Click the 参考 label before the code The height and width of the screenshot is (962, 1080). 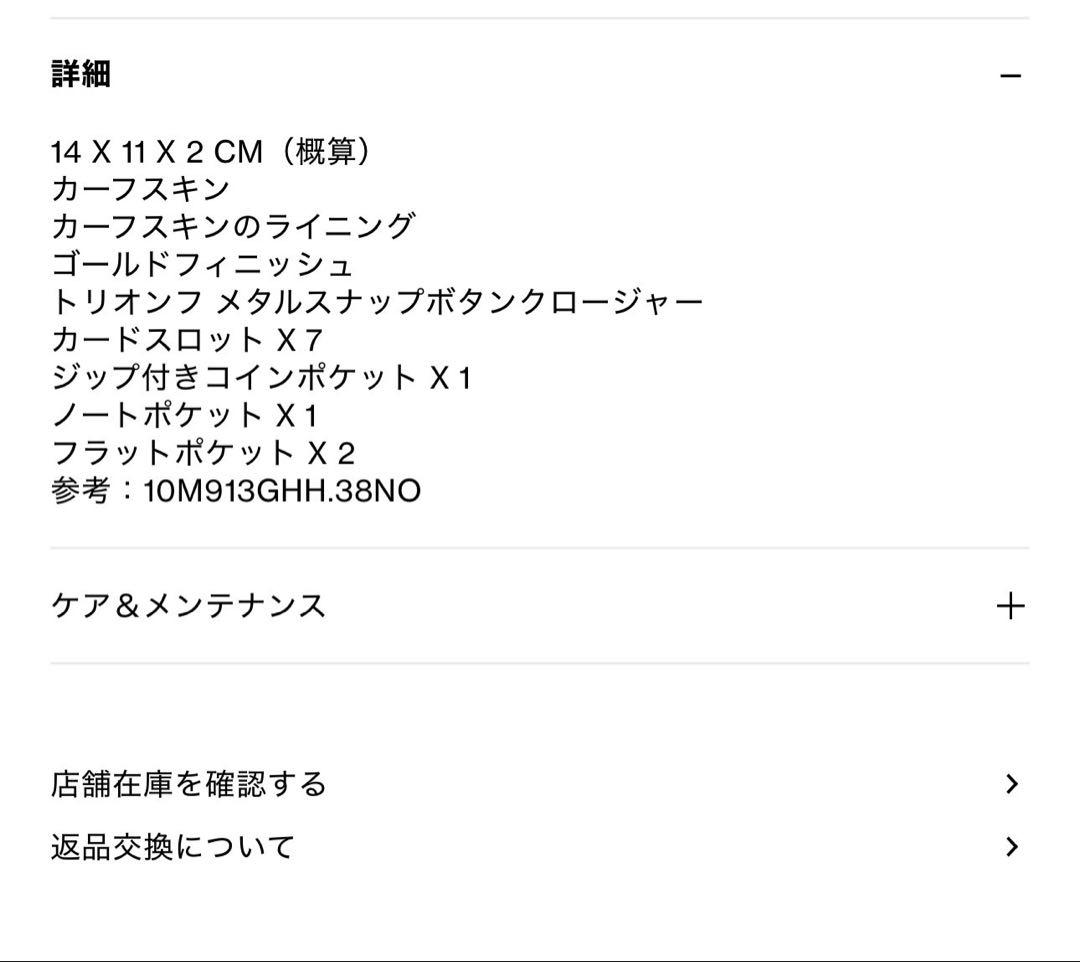click(x=80, y=492)
